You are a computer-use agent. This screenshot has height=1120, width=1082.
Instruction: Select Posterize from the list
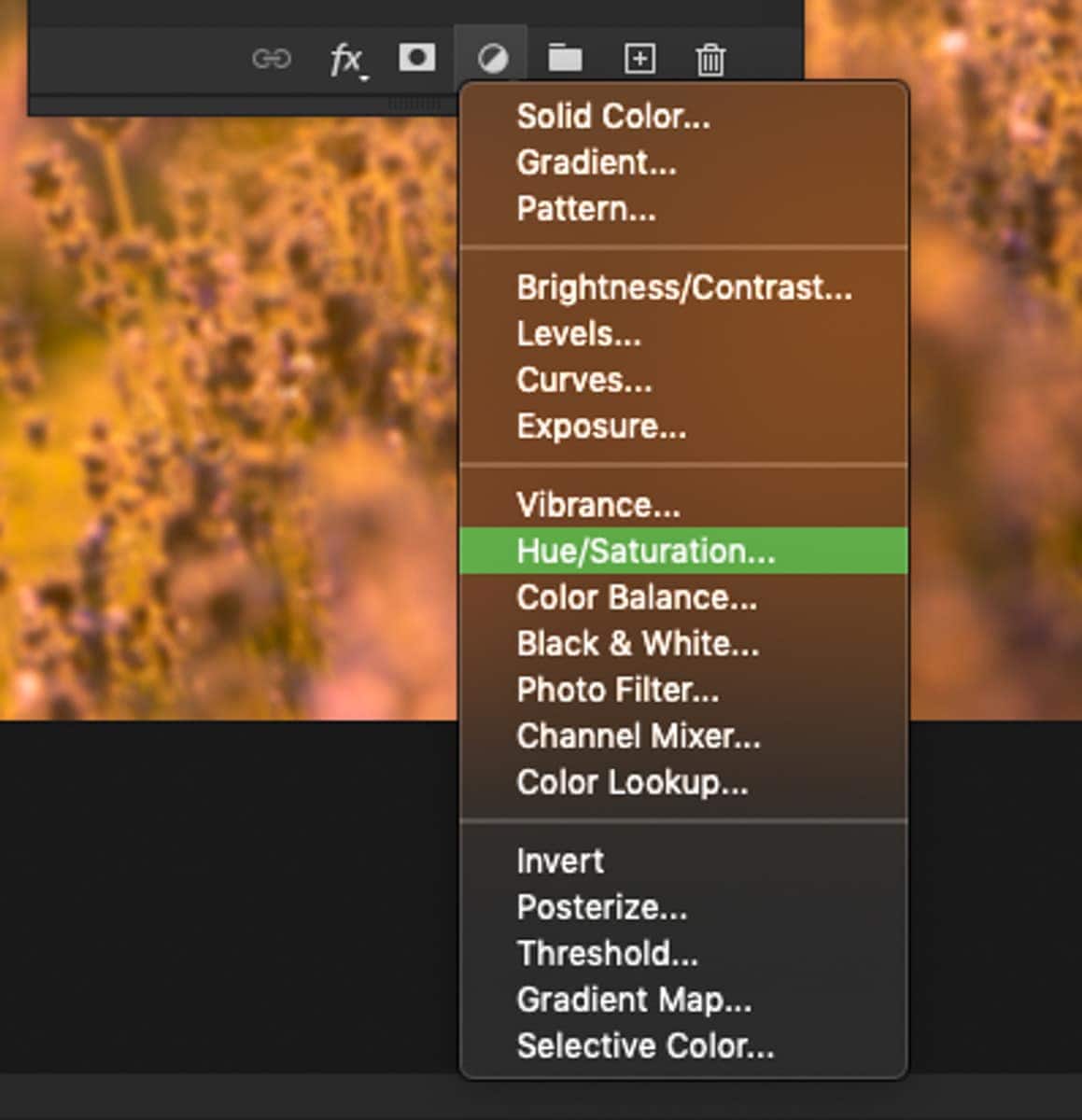click(x=683, y=907)
